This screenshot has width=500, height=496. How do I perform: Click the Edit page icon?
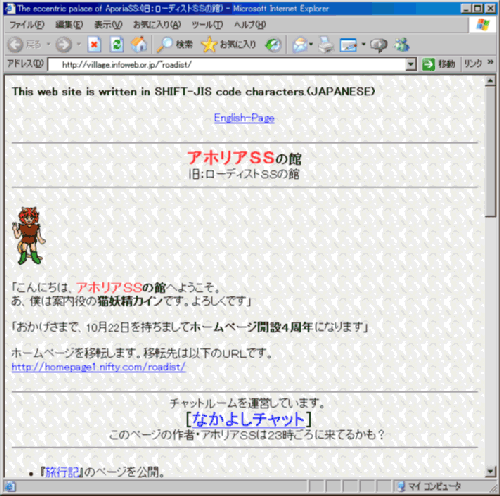(348, 45)
